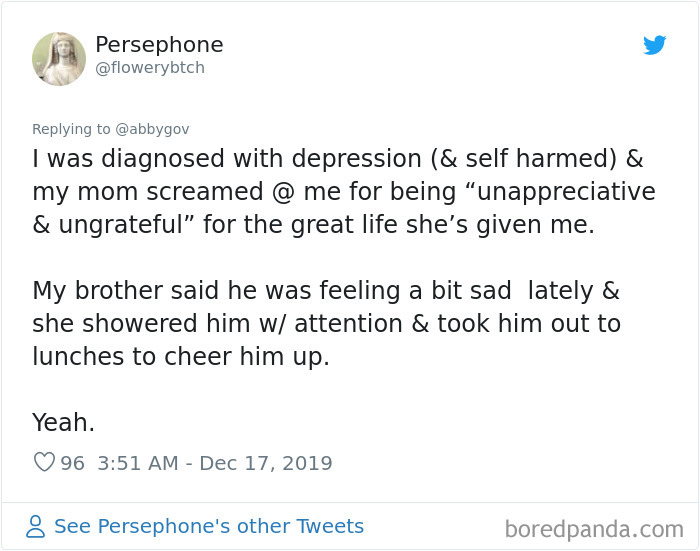Click the 96 likes count
The height and width of the screenshot is (551, 700).
coord(73,463)
